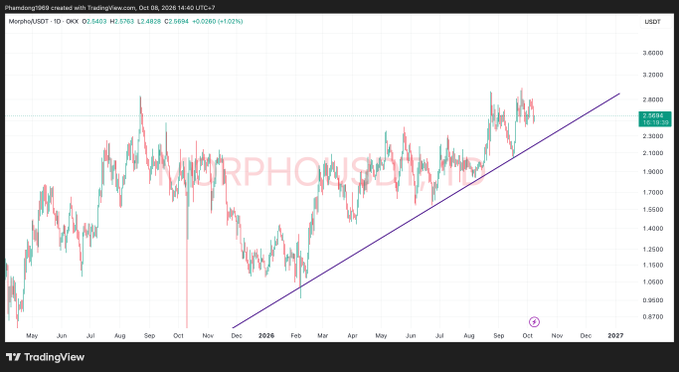Open the USDT currency selector
679x372 pixels.
click(653, 22)
